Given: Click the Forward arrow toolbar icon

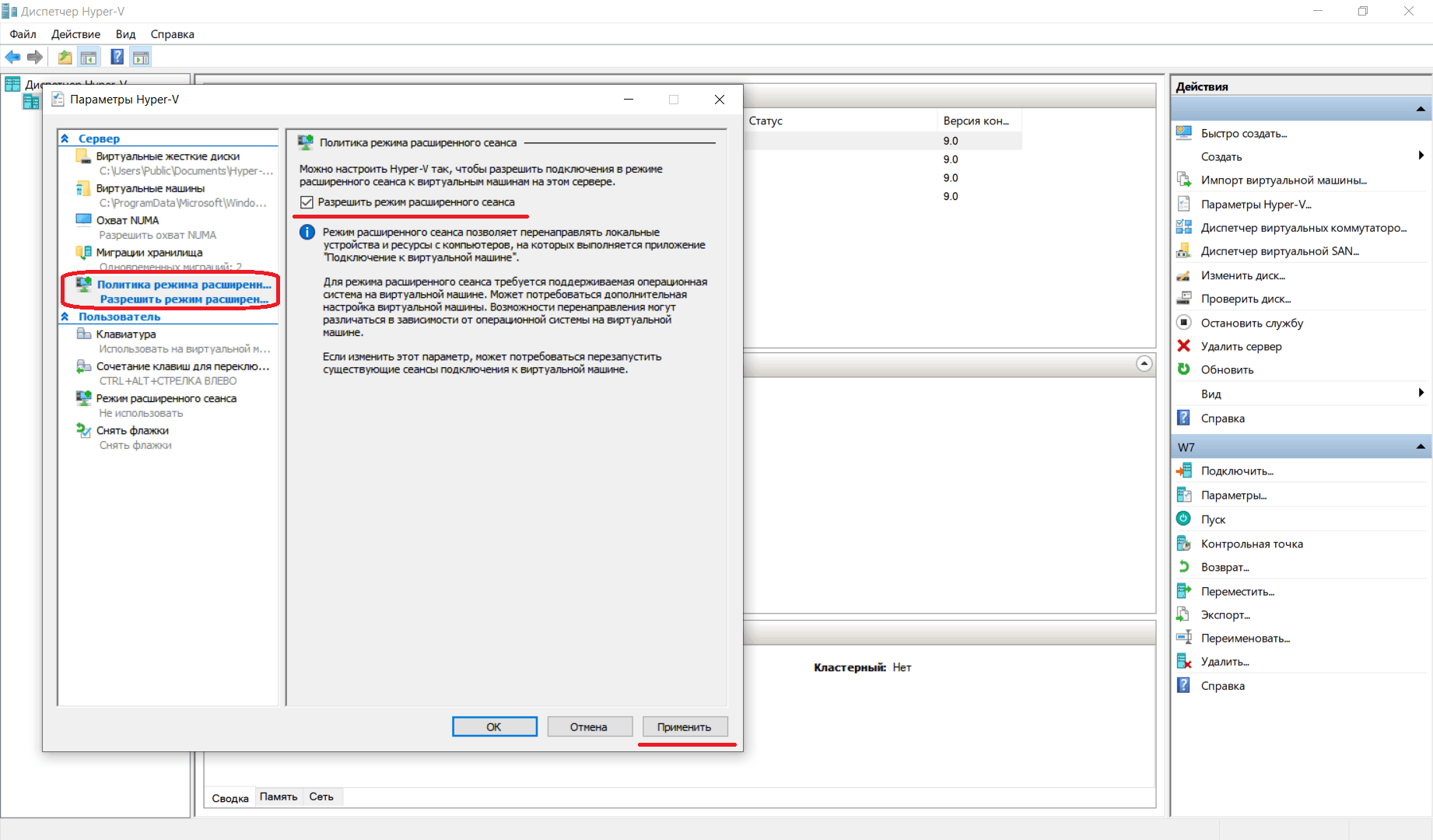Looking at the screenshot, I should (34, 57).
